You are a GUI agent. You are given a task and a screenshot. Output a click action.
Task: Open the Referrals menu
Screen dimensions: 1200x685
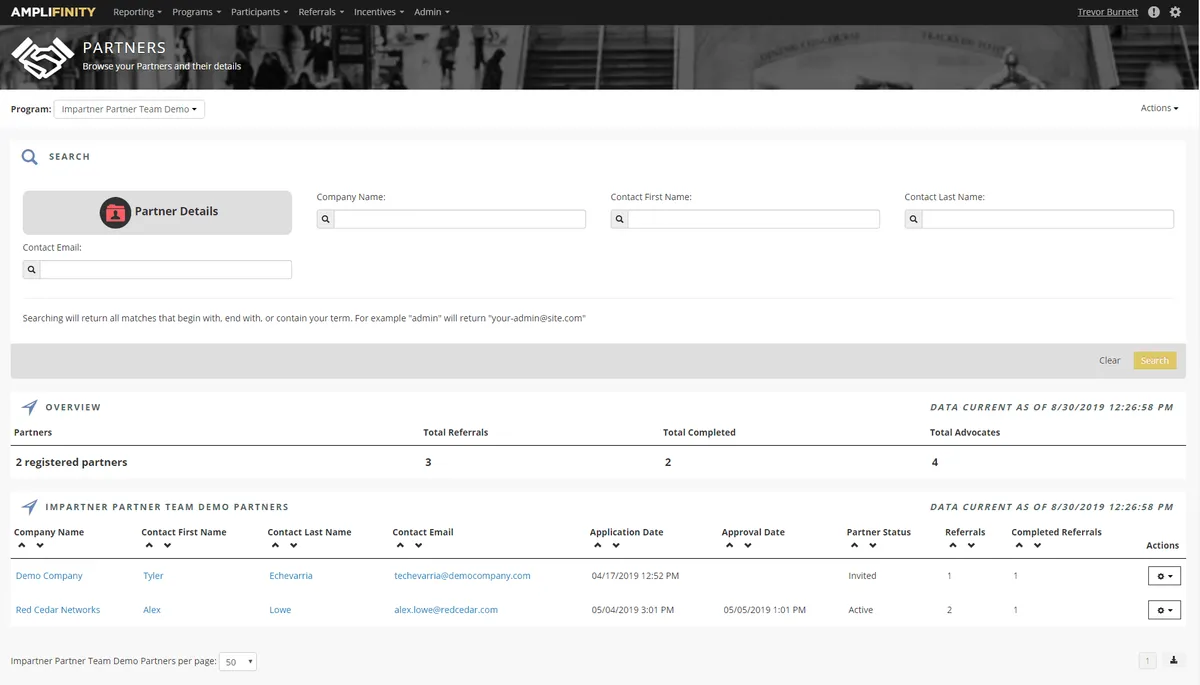click(320, 11)
